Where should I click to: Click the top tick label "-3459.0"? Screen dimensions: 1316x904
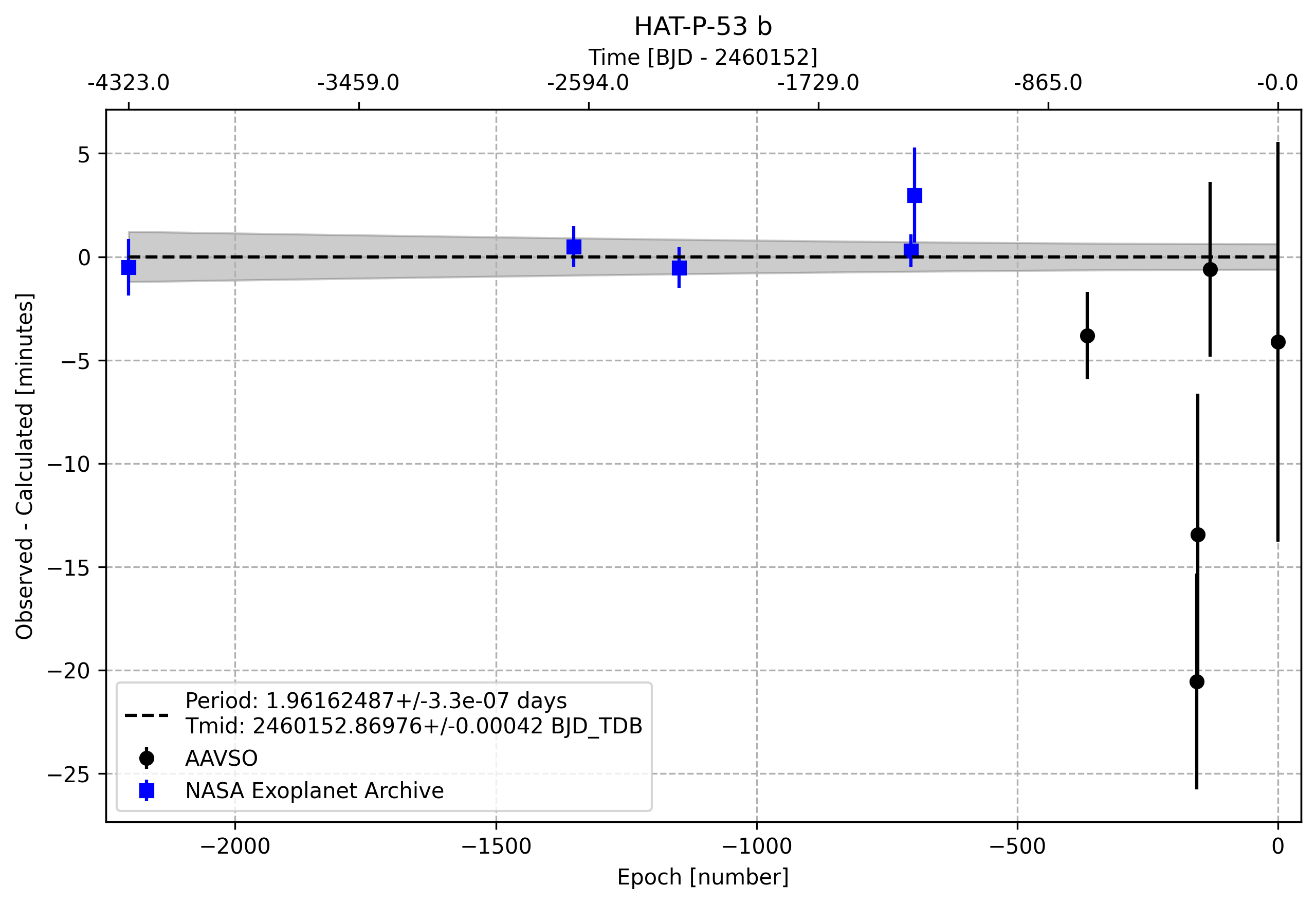tap(358, 83)
